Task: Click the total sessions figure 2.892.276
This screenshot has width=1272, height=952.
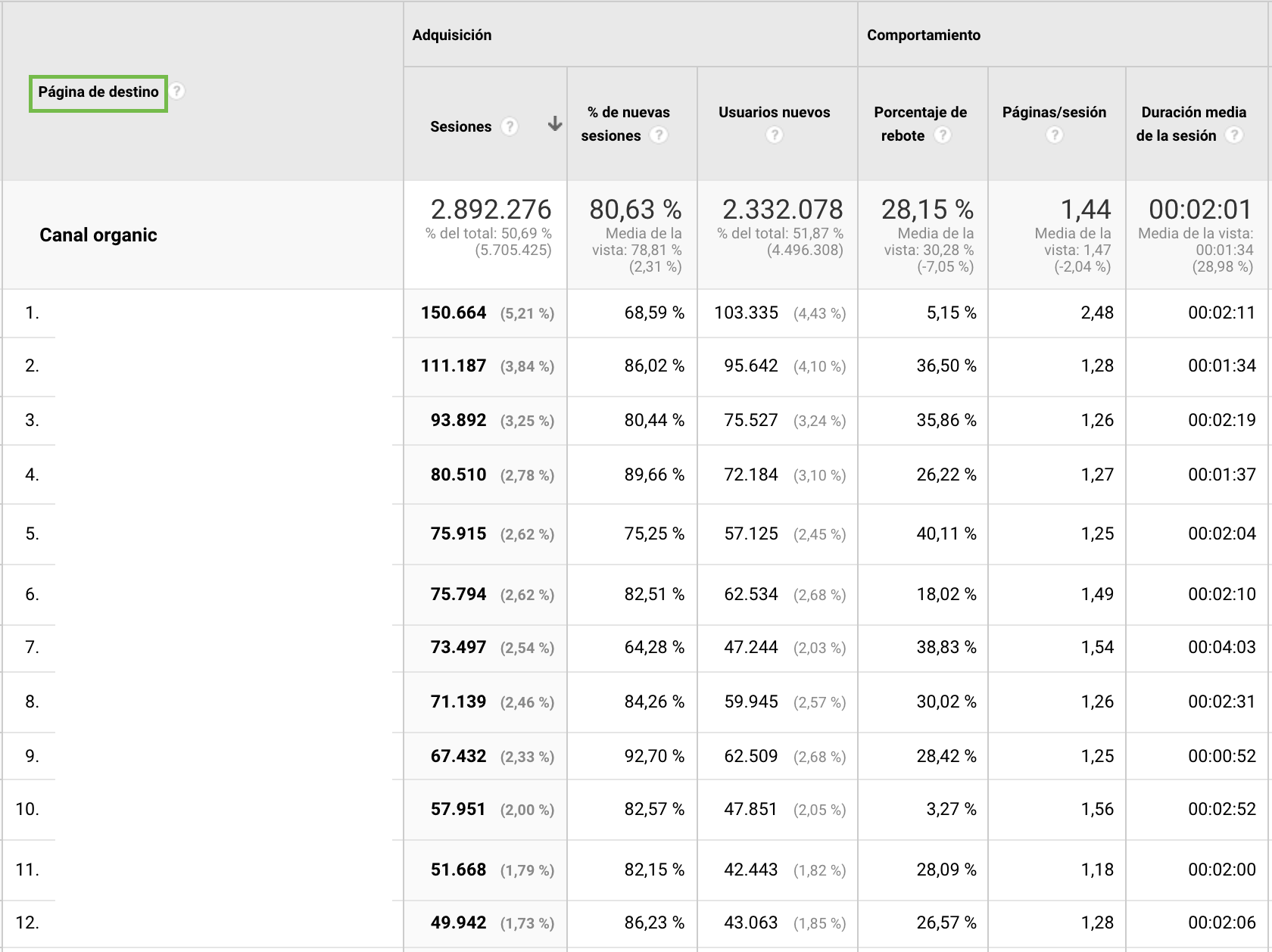Action: pyautogui.click(x=493, y=210)
